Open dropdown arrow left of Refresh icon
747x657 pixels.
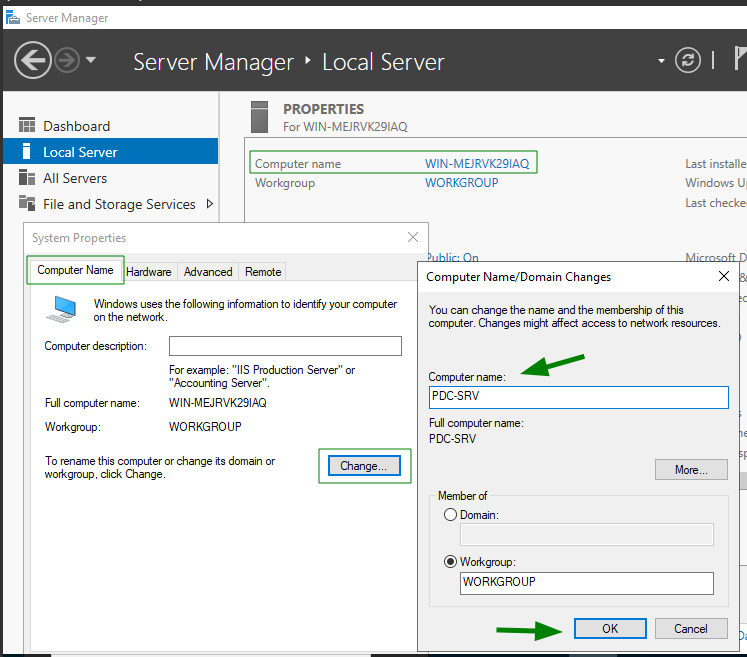coord(661,61)
